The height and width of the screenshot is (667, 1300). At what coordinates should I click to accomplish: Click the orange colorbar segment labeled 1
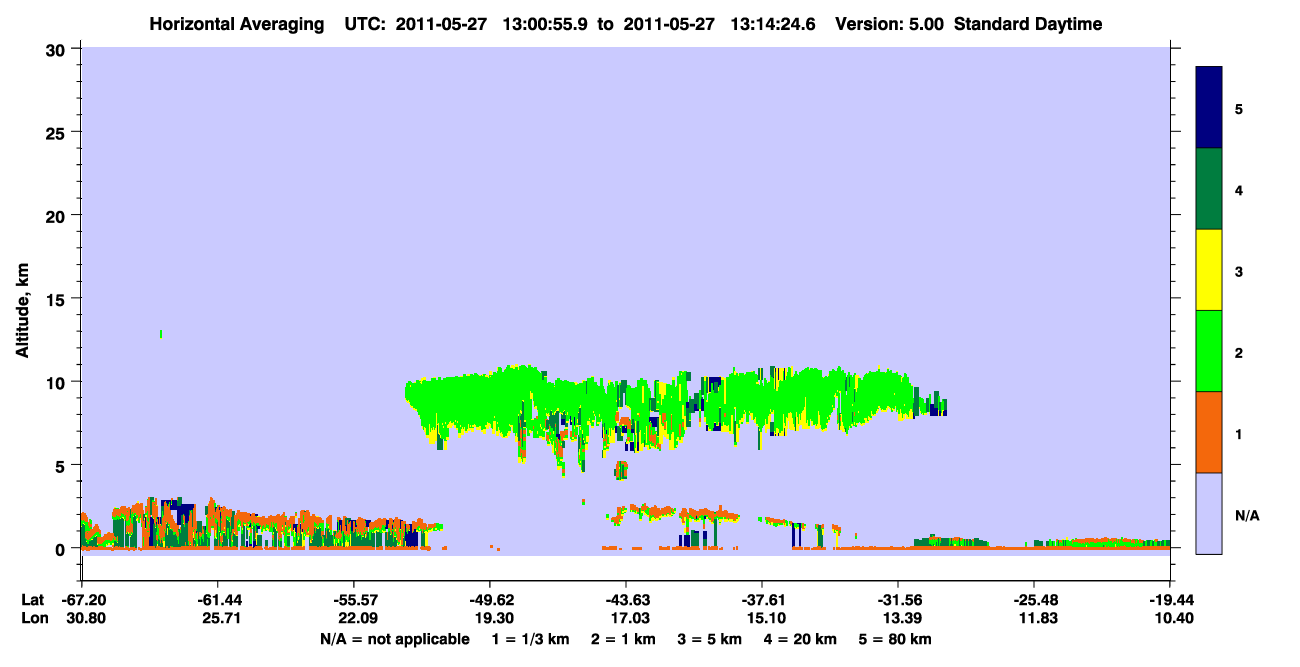(x=1209, y=432)
